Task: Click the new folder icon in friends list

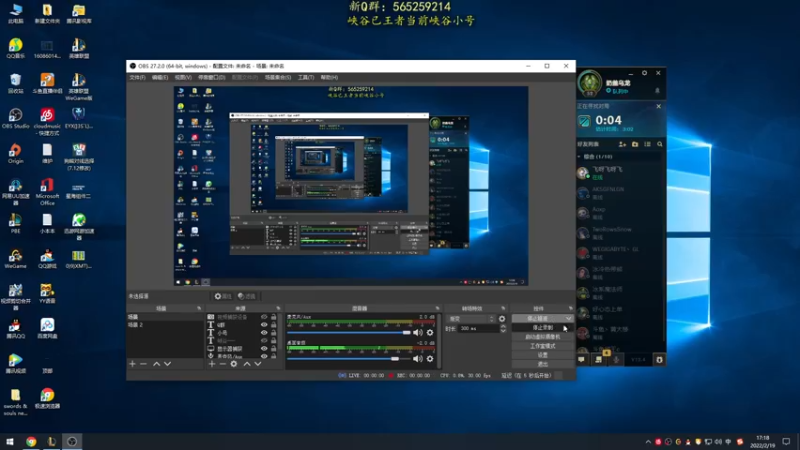Action: [x=635, y=144]
